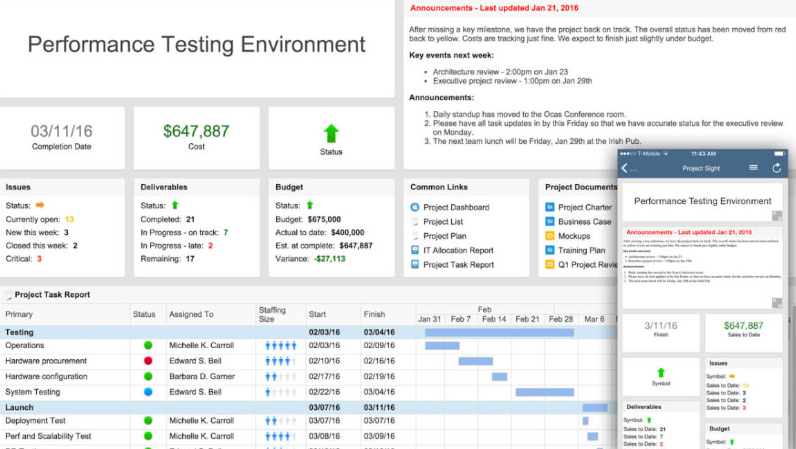Click the Project Task Report header icon
The height and width of the screenshot is (449, 796).
[10, 295]
